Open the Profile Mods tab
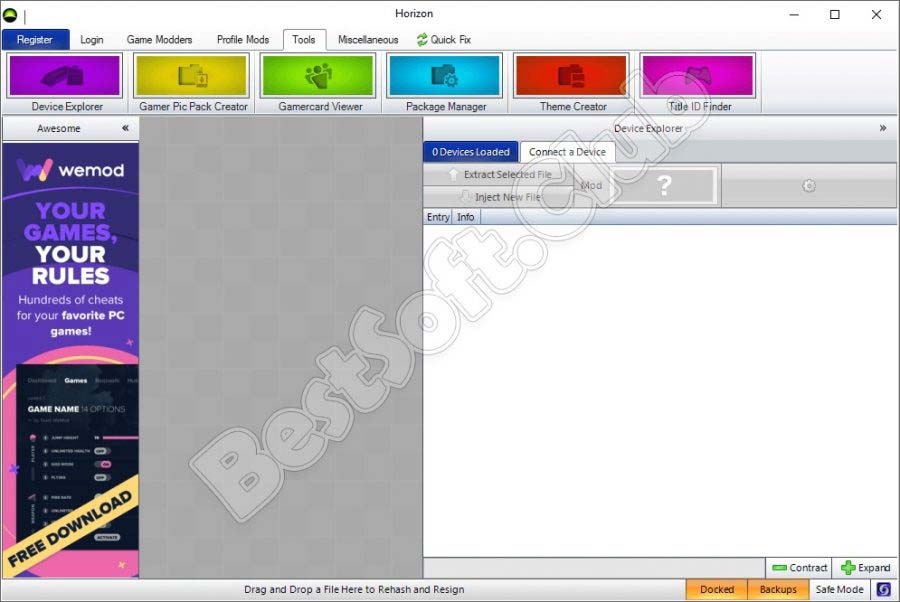The height and width of the screenshot is (602, 900). 243,40
